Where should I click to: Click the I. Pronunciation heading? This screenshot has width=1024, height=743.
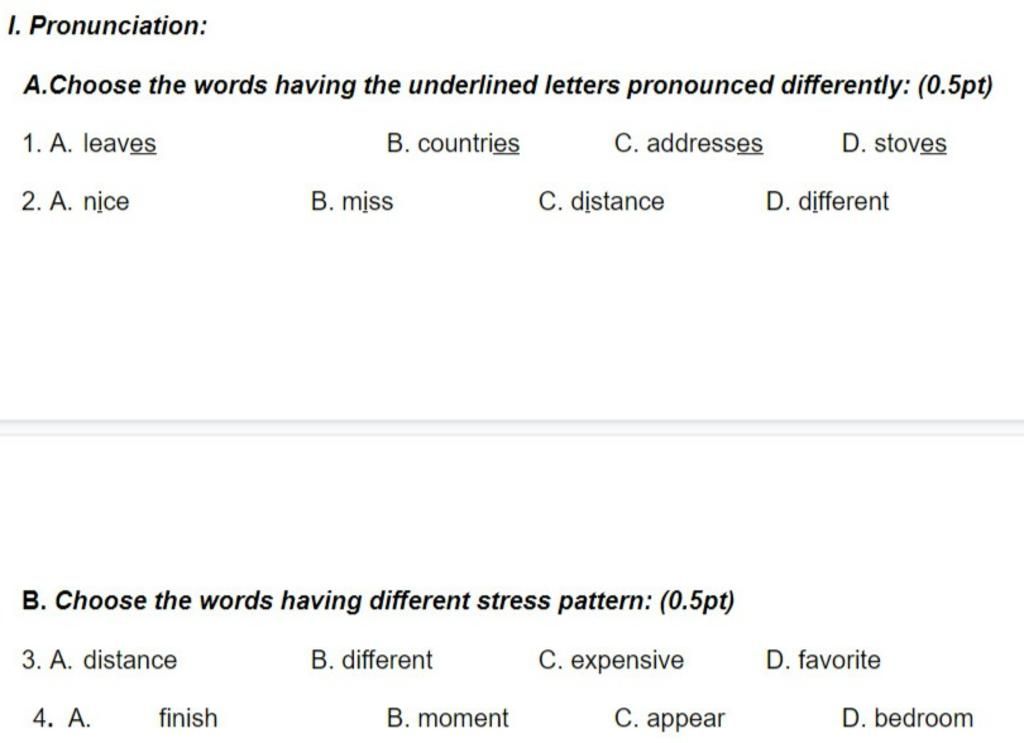pyautogui.click(x=108, y=25)
